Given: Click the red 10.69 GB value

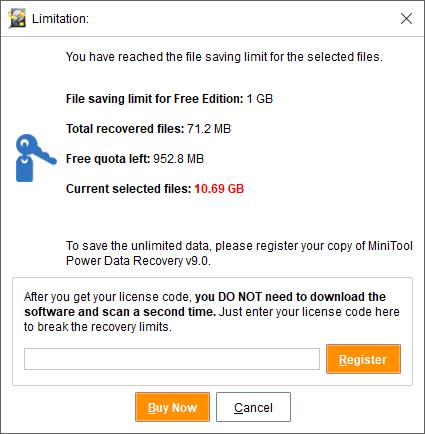Looking at the screenshot, I should pyautogui.click(x=219, y=189).
